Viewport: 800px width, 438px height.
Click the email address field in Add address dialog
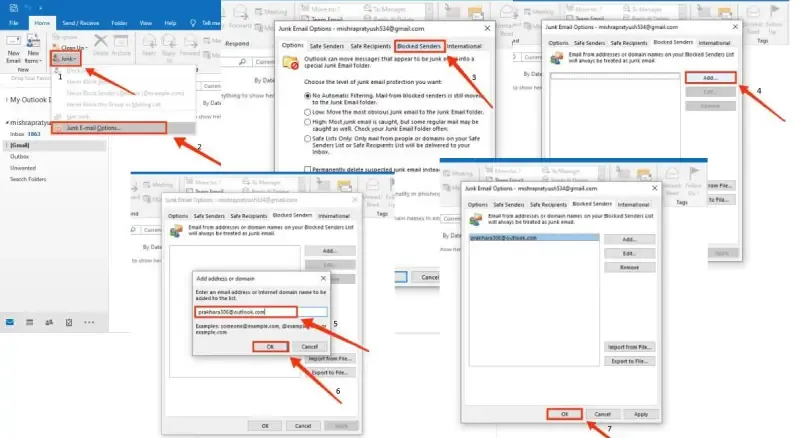[x=261, y=311]
